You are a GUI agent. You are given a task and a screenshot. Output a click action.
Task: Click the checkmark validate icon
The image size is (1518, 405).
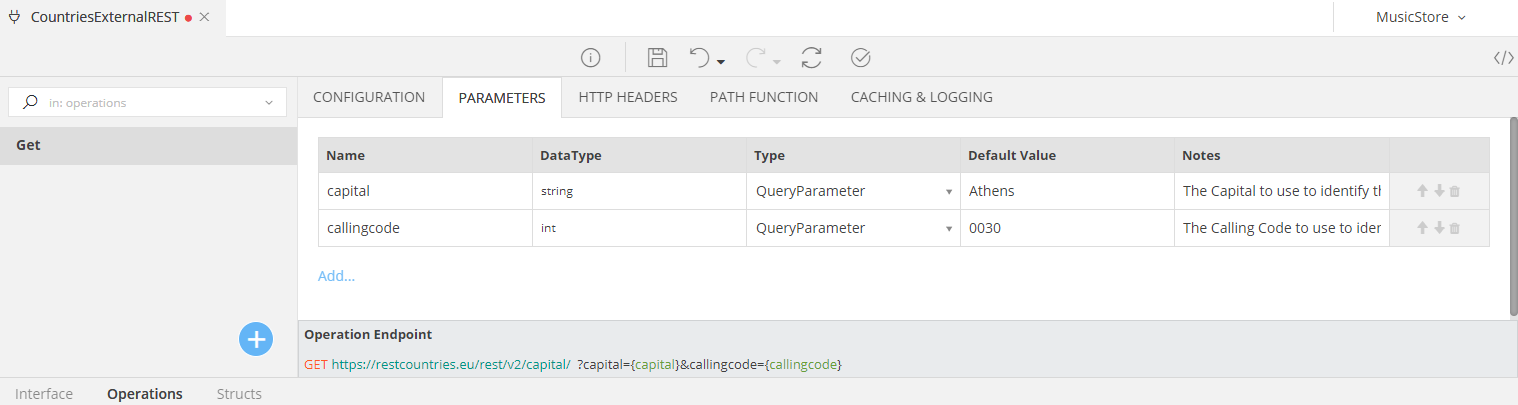click(x=860, y=58)
